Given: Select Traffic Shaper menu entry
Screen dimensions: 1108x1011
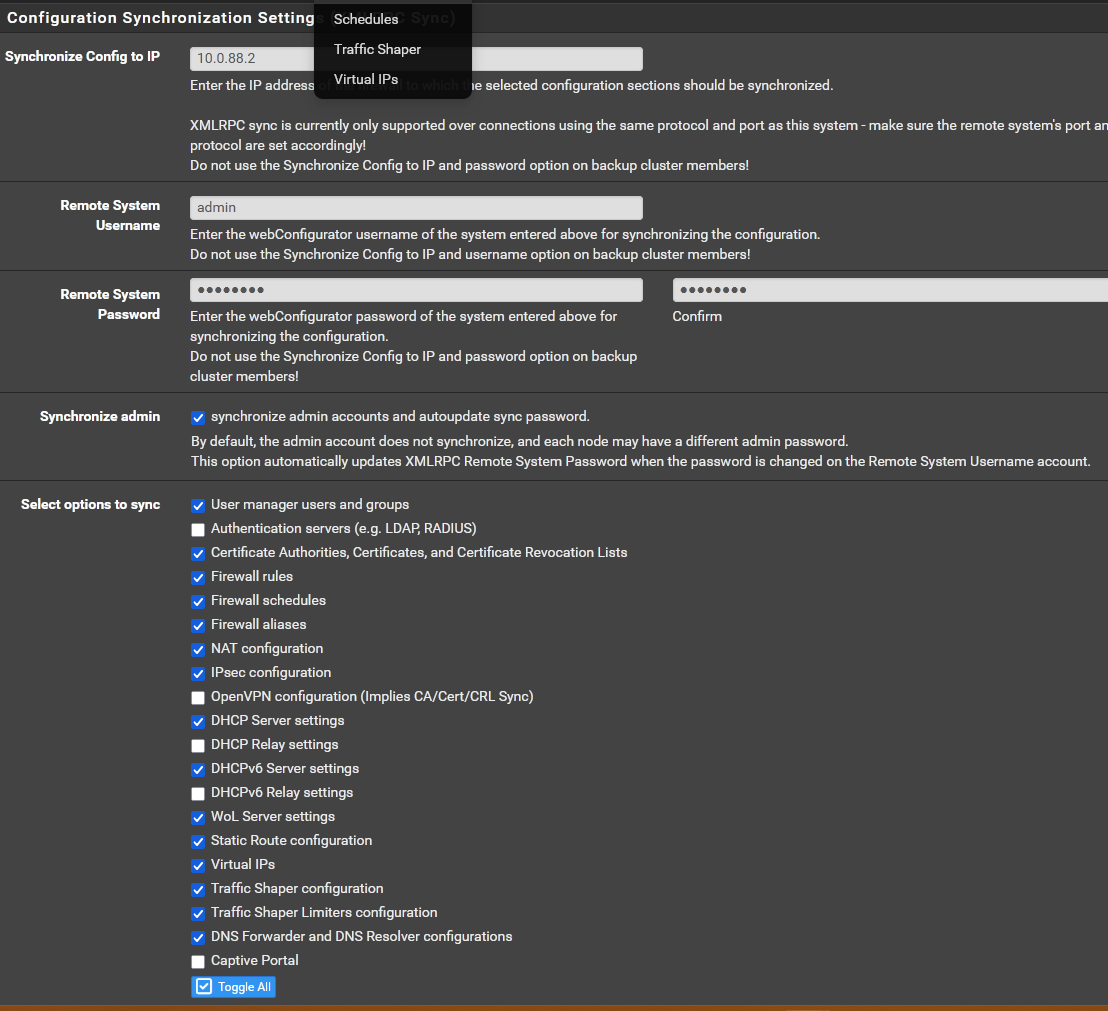Looking at the screenshot, I should point(377,49).
